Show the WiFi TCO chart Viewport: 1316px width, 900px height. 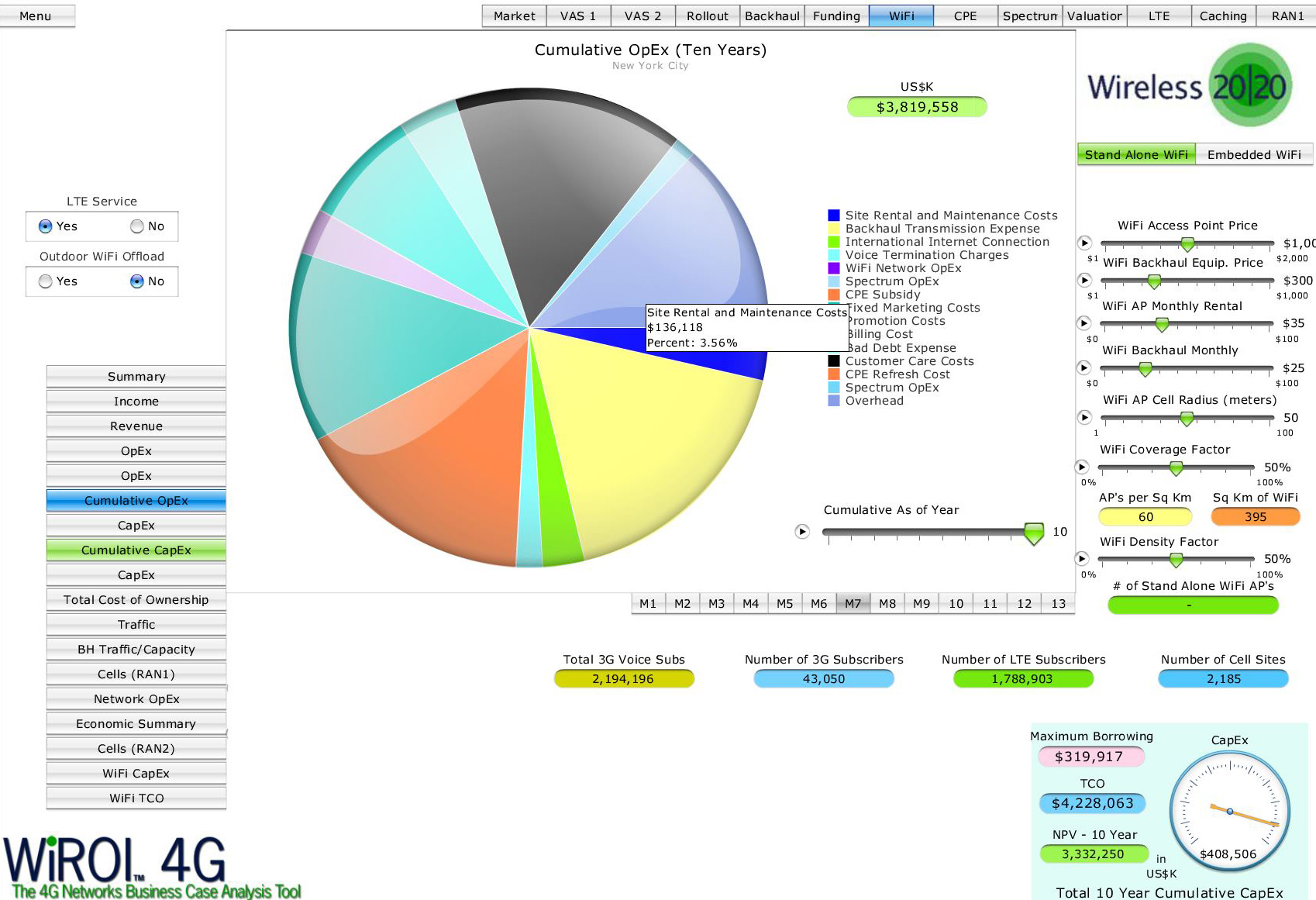tap(136, 798)
